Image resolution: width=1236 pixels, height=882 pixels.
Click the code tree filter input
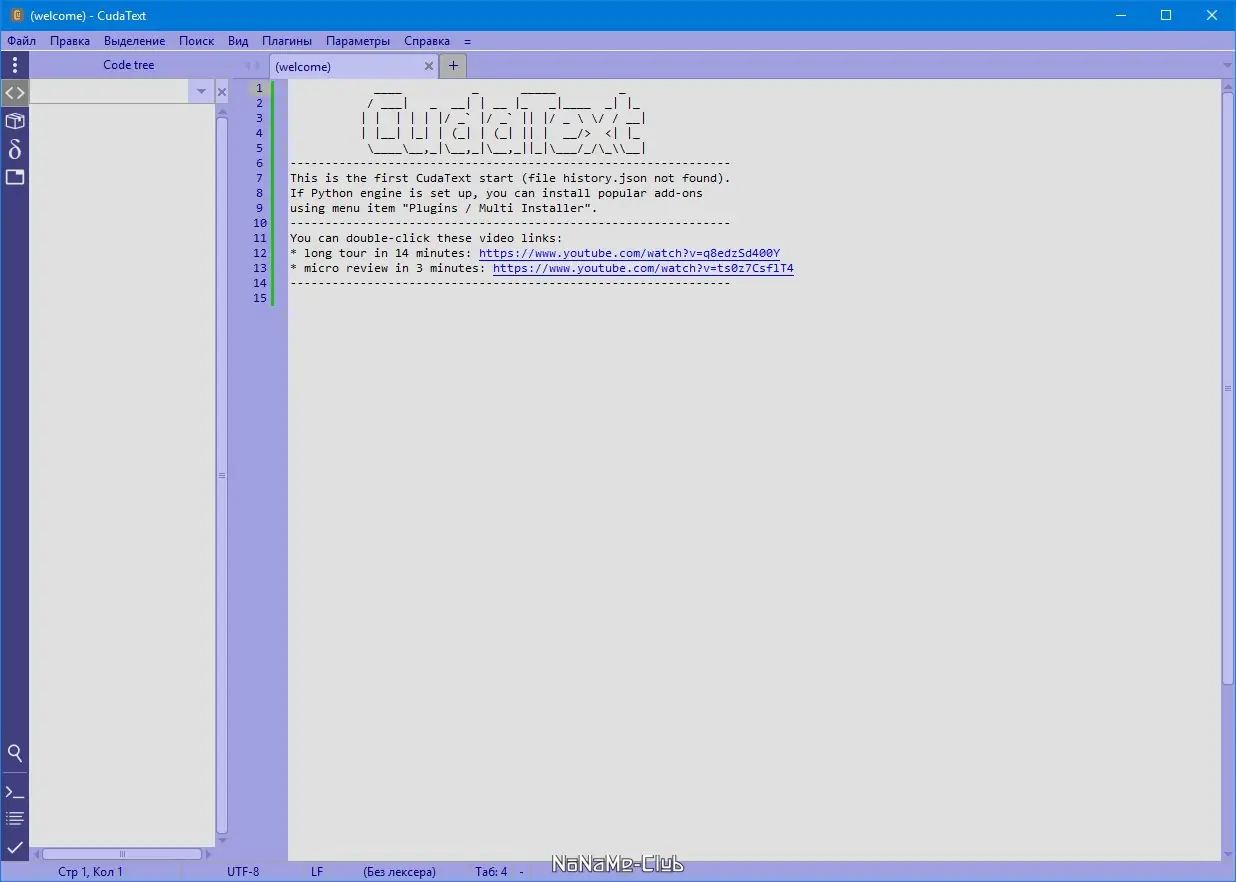tap(110, 91)
